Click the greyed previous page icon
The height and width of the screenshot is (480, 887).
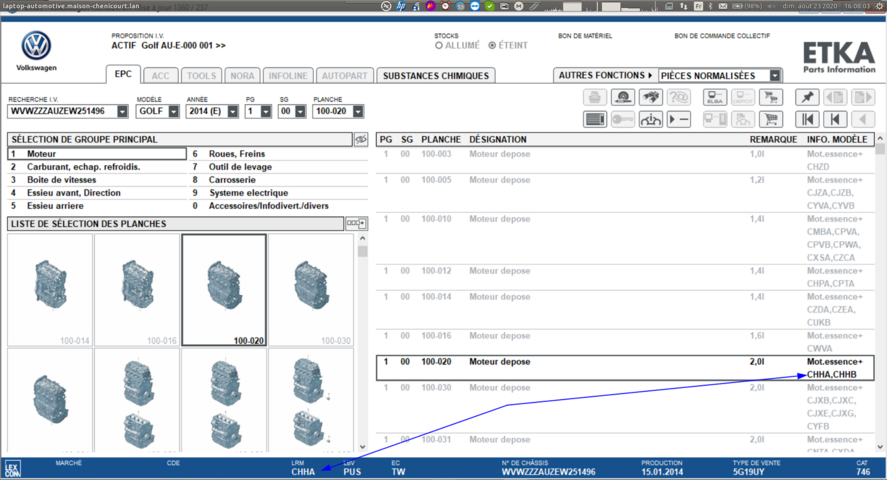pos(834,97)
